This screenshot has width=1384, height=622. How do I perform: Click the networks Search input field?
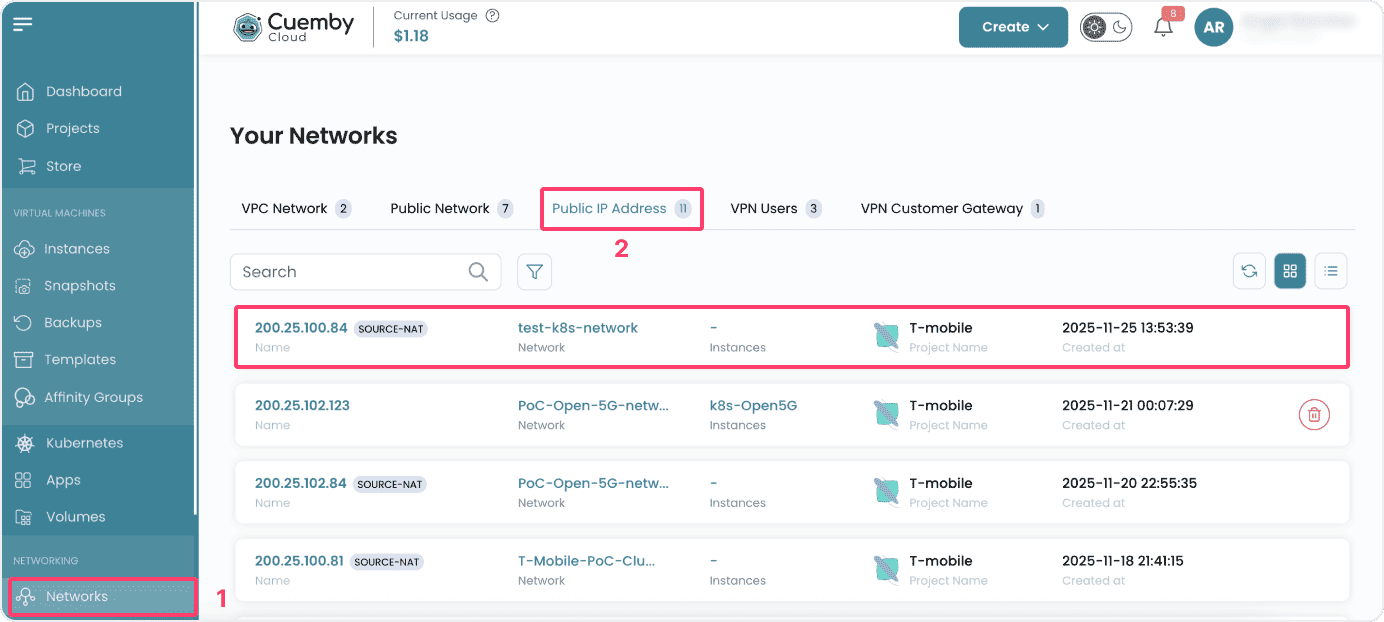(350, 272)
